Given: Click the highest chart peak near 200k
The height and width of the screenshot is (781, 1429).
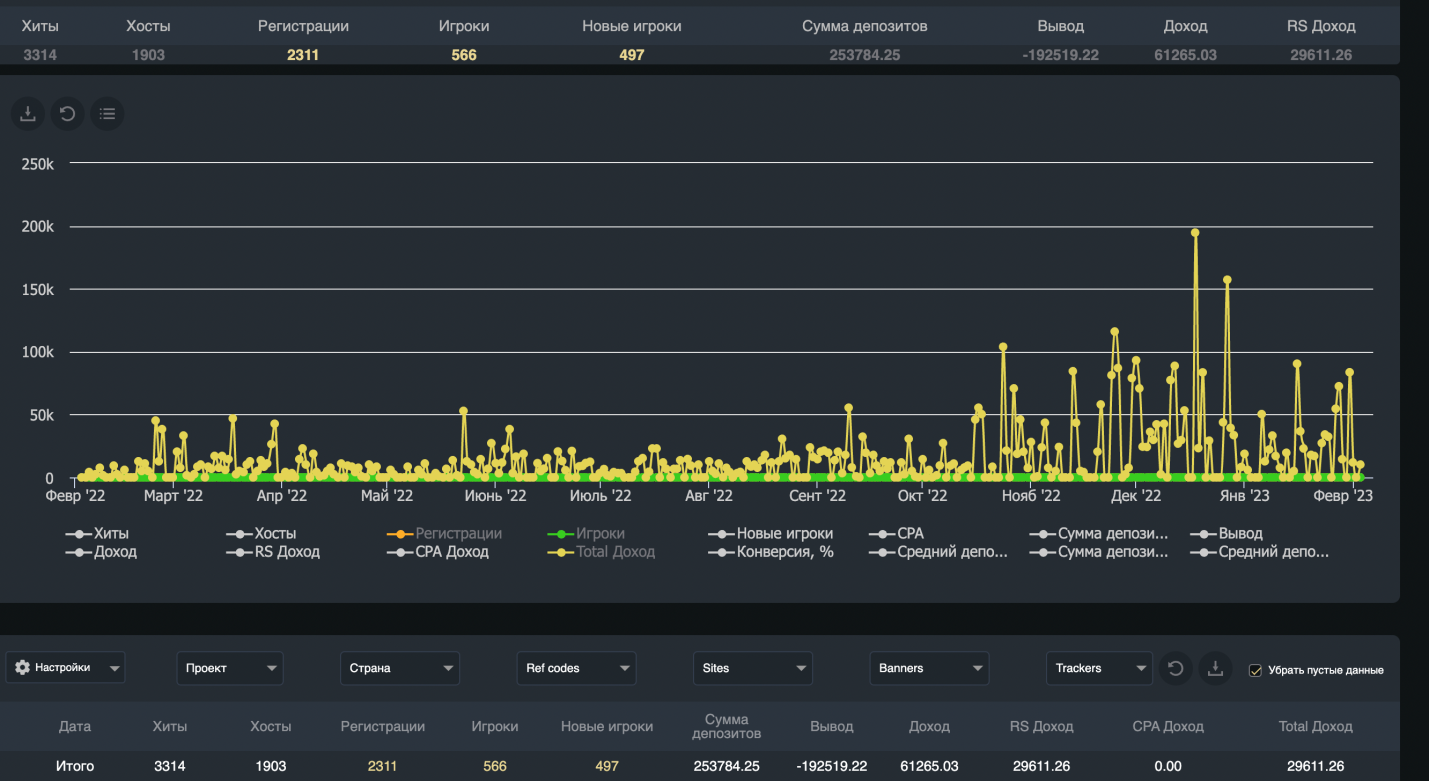Looking at the screenshot, I should pyautogui.click(x=1195, y=233).
